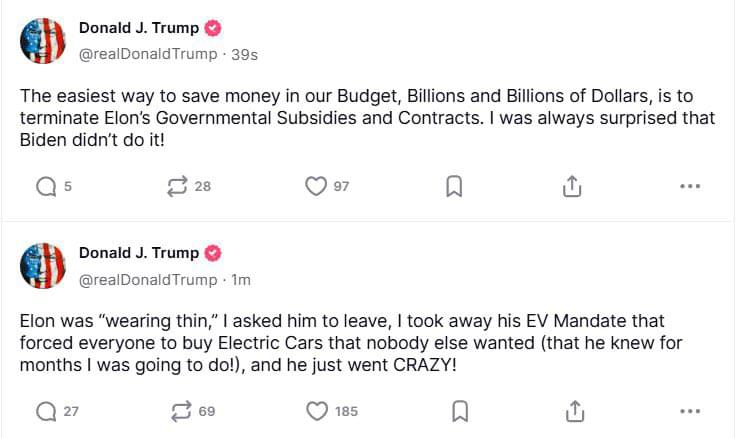Reply to the Elon subsidies post
Image resolution: width=744 pixels, height=438 pixels.
tap(46, 186)
